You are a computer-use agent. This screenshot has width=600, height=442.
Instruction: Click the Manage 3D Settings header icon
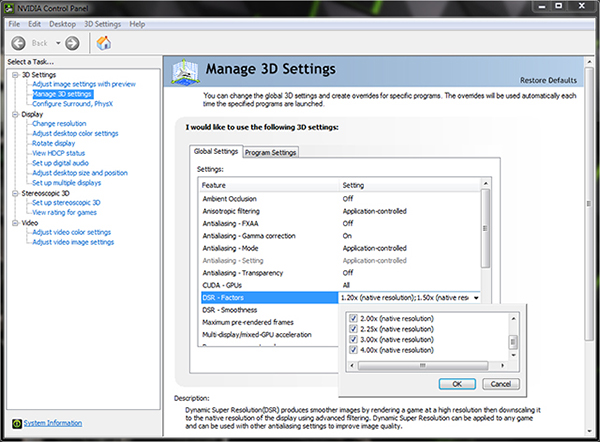186,72
